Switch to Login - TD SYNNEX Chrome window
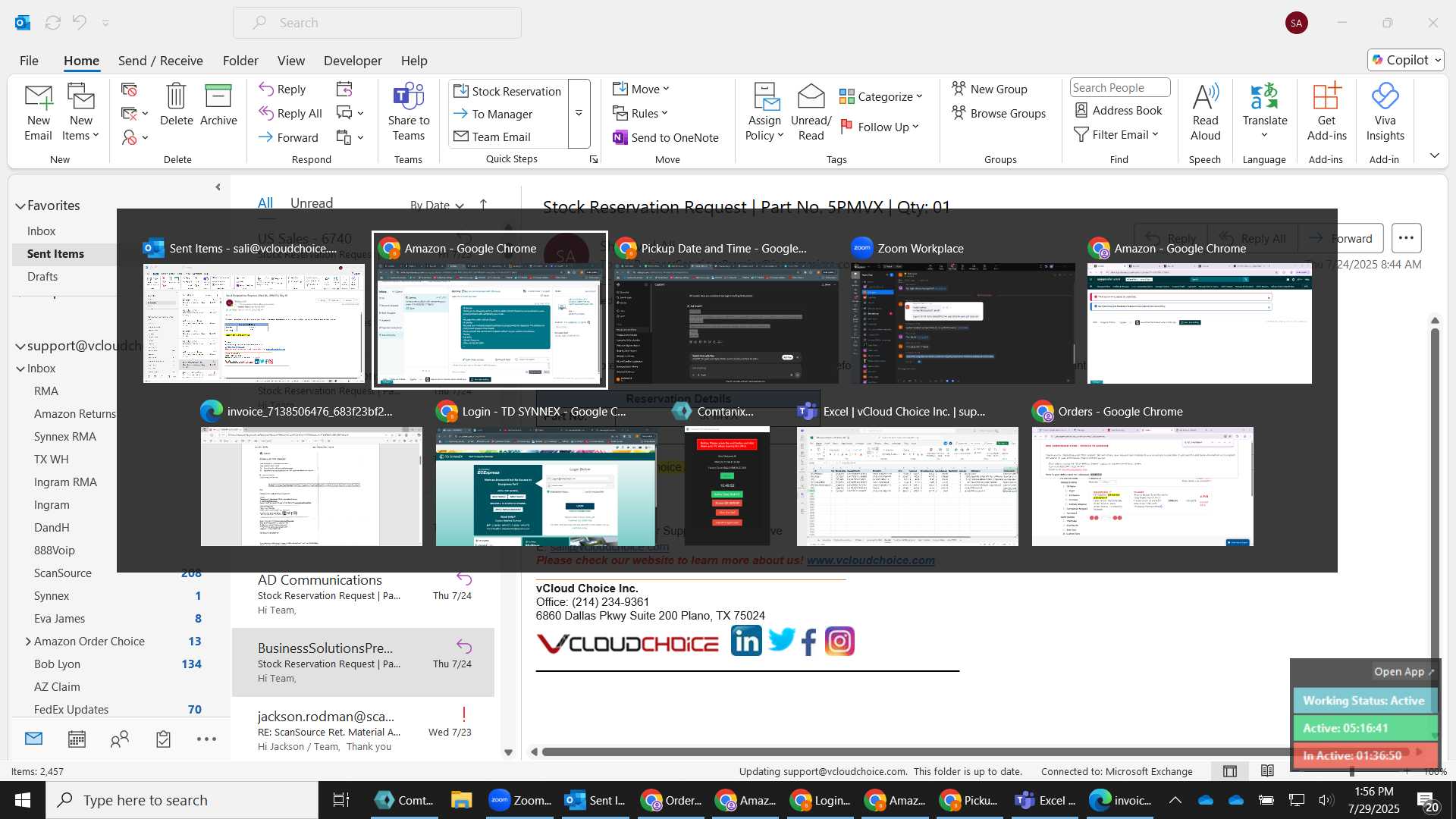Image resolution: width=1456 pixels, height=819 pixels. (x=546, y=474)
